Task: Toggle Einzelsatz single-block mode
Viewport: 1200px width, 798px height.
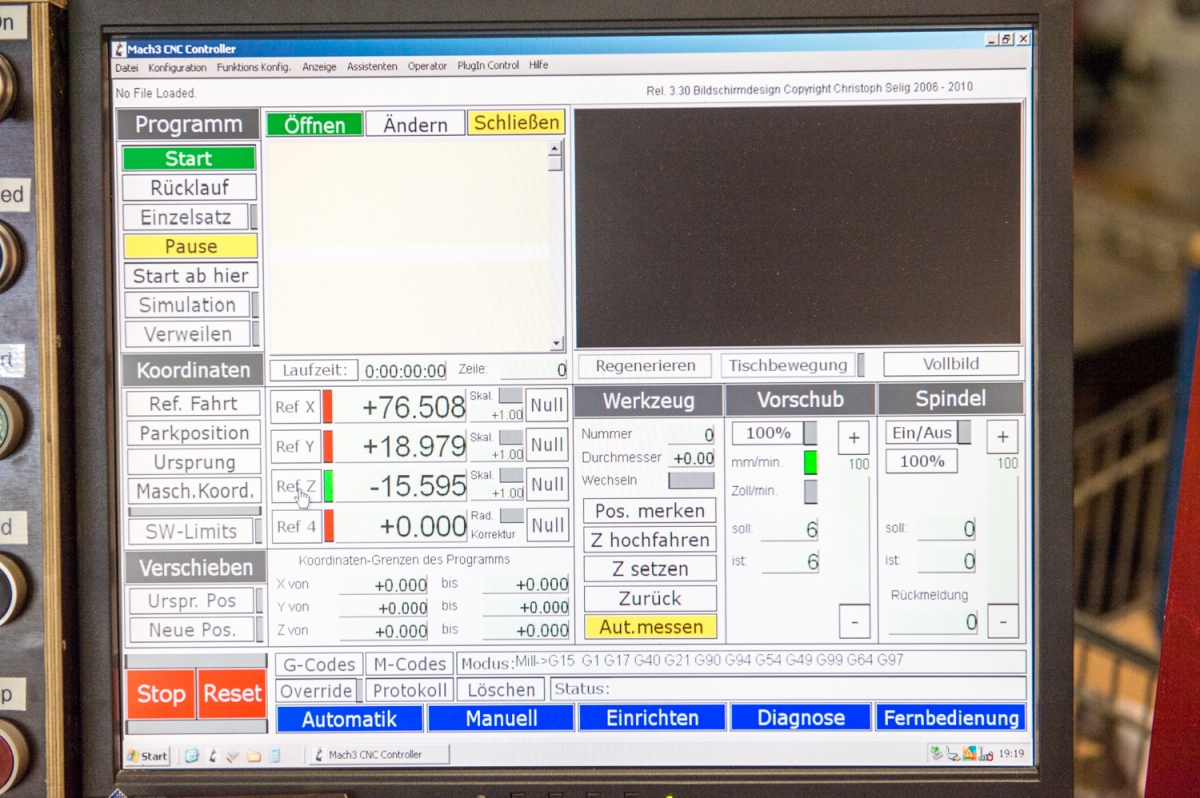Action: click(x=186, y=217)
